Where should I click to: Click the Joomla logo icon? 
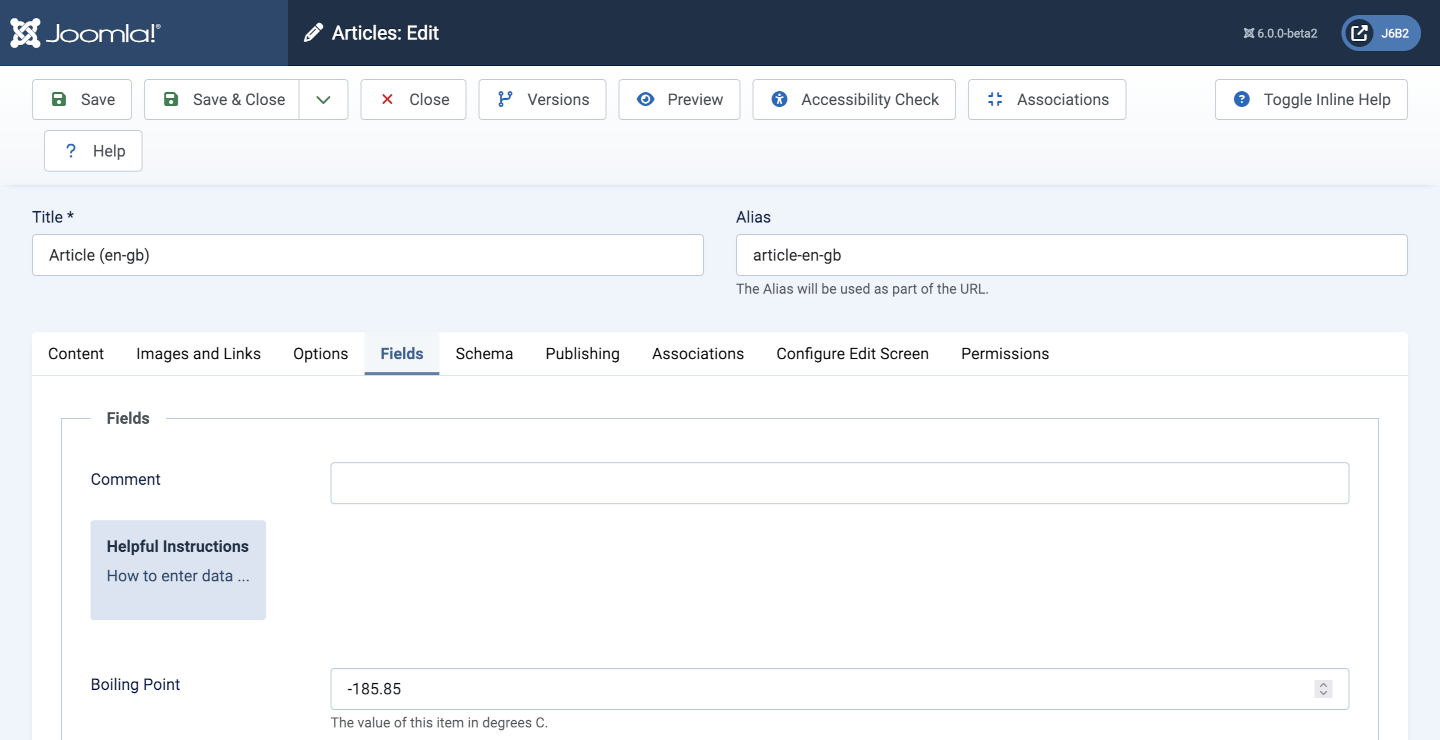(x=24, y=32)
